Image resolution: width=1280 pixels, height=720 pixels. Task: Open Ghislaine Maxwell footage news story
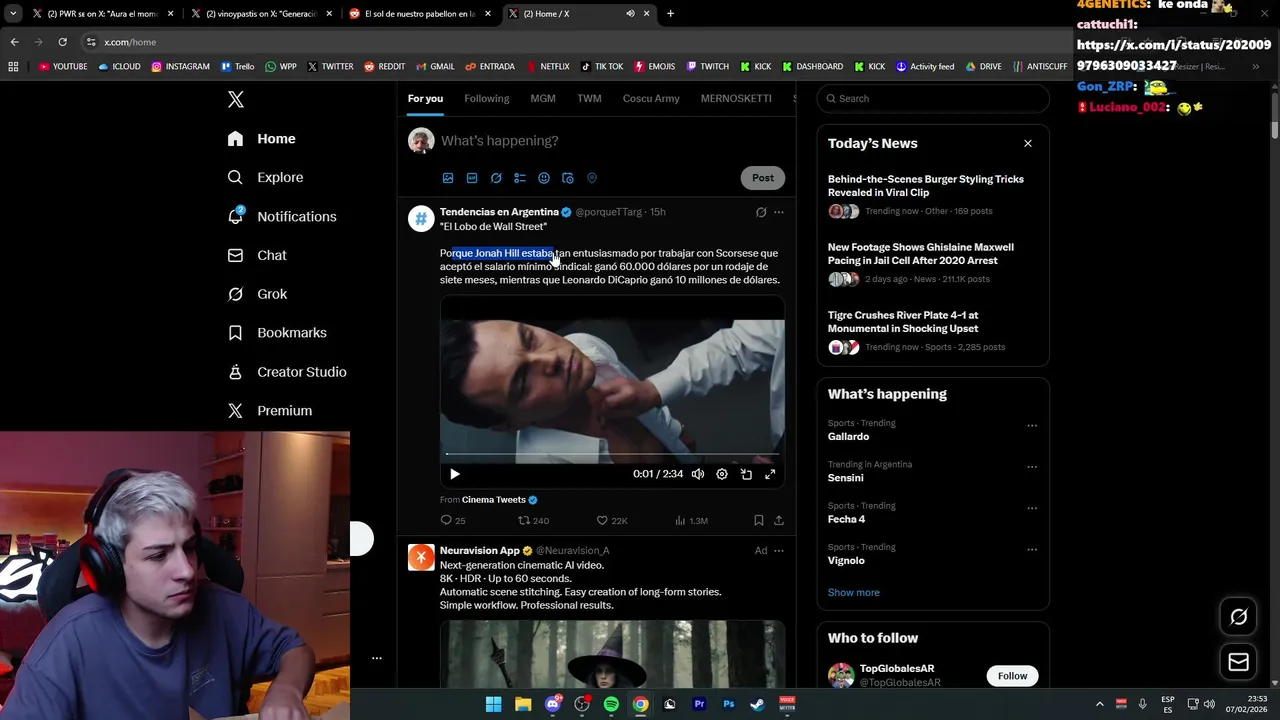[x=921, y=254]
